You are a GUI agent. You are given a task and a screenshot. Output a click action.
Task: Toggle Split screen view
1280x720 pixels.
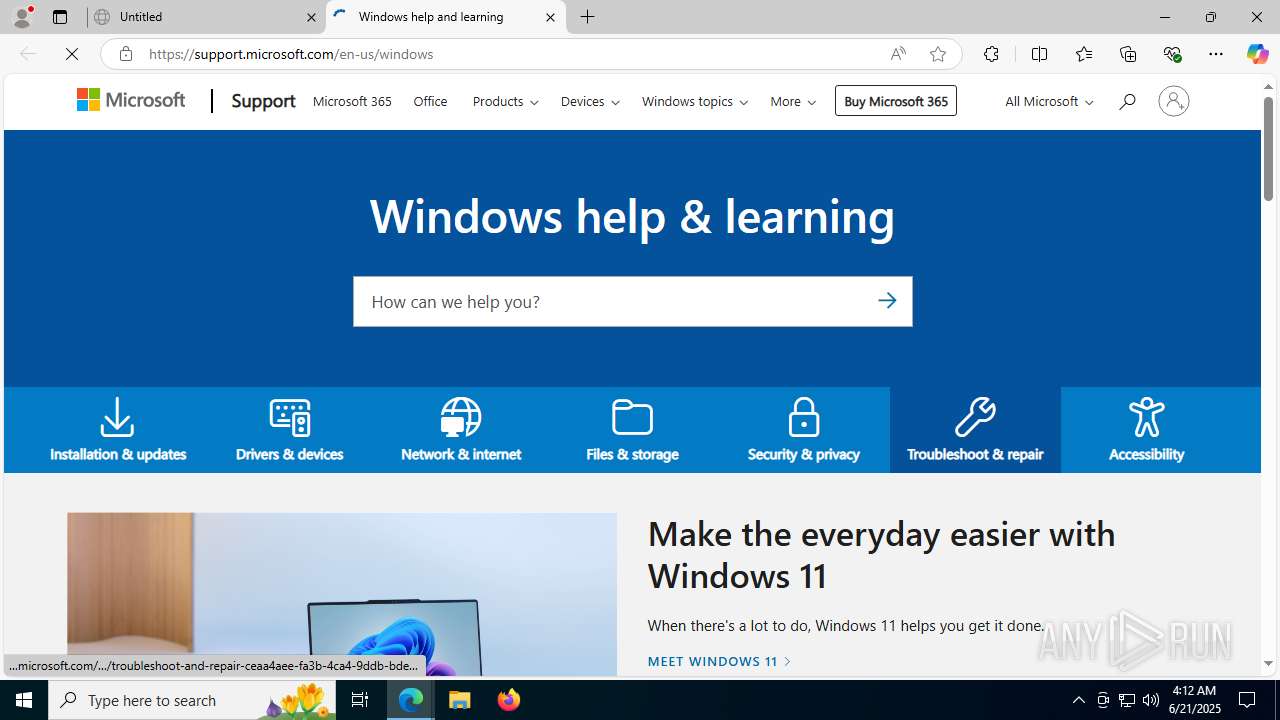pos(1039,54)
